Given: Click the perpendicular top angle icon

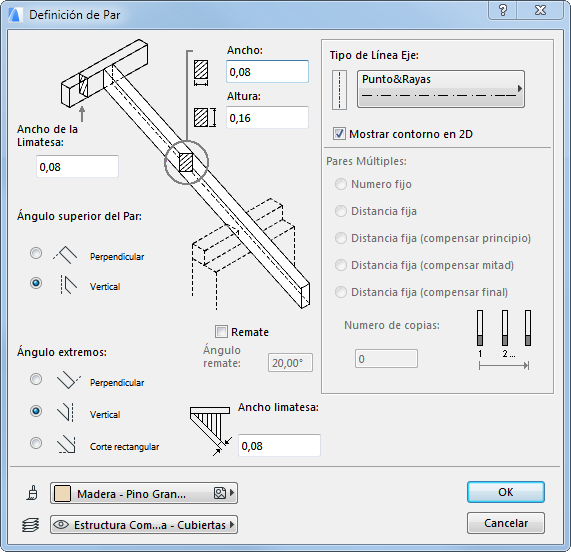Looking at the screenshot, I should click(x=65, y=255).
